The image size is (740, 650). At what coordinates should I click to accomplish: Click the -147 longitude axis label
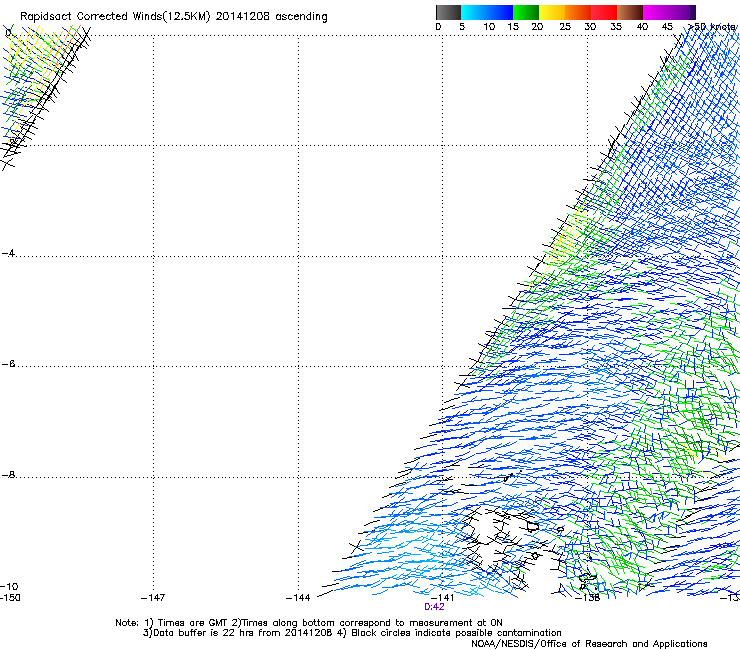(153, 598)
